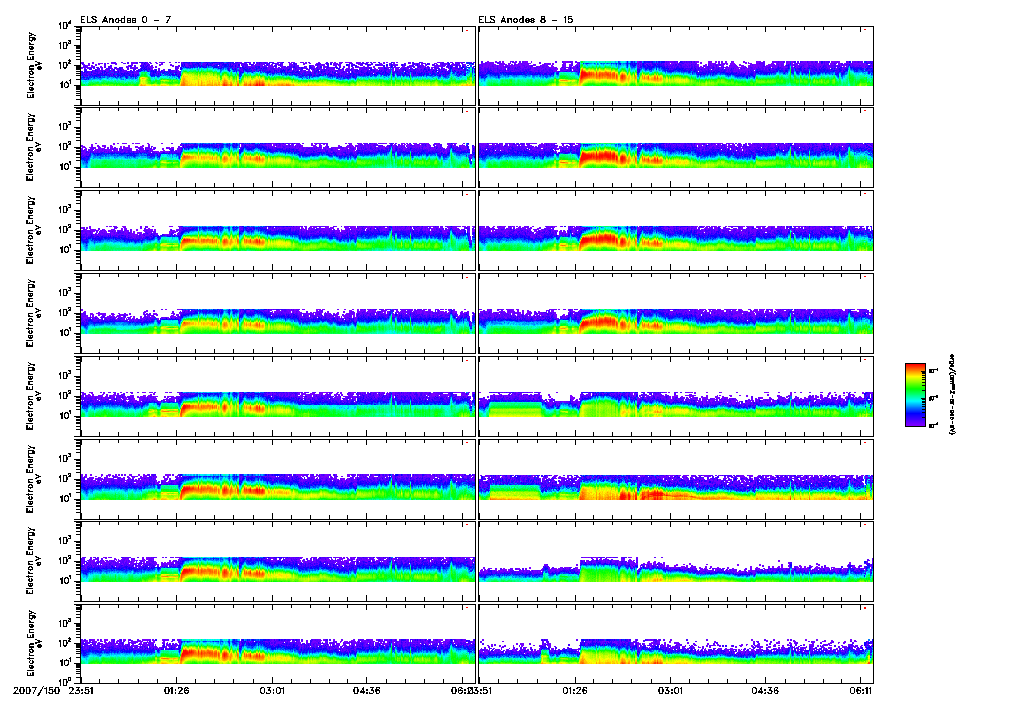The width and height of the screenshot is (1024, 708).
Task: Click 'Electron Energy eV' label of the eighth row
Action: 34,645
